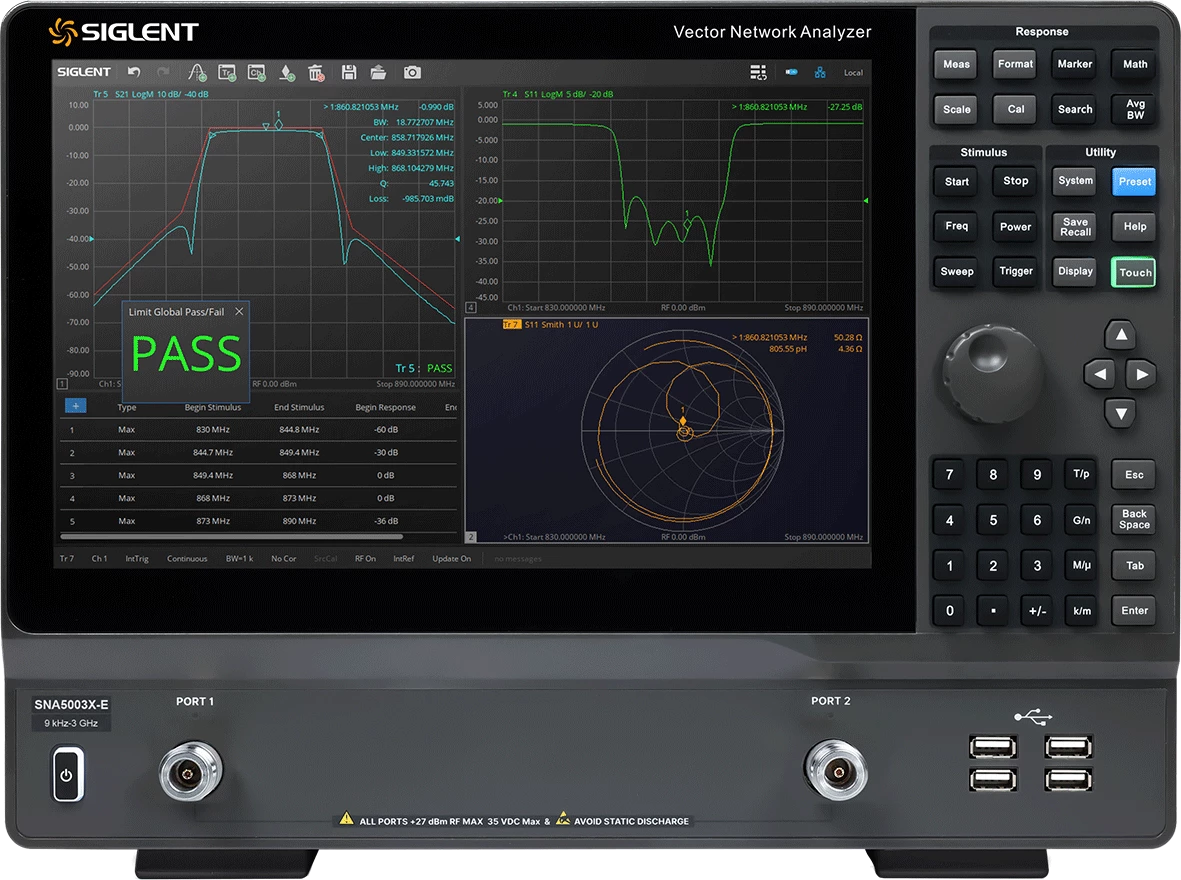Toggle the RF On status indicator
1181x880 pixels.
click(365, 559)
